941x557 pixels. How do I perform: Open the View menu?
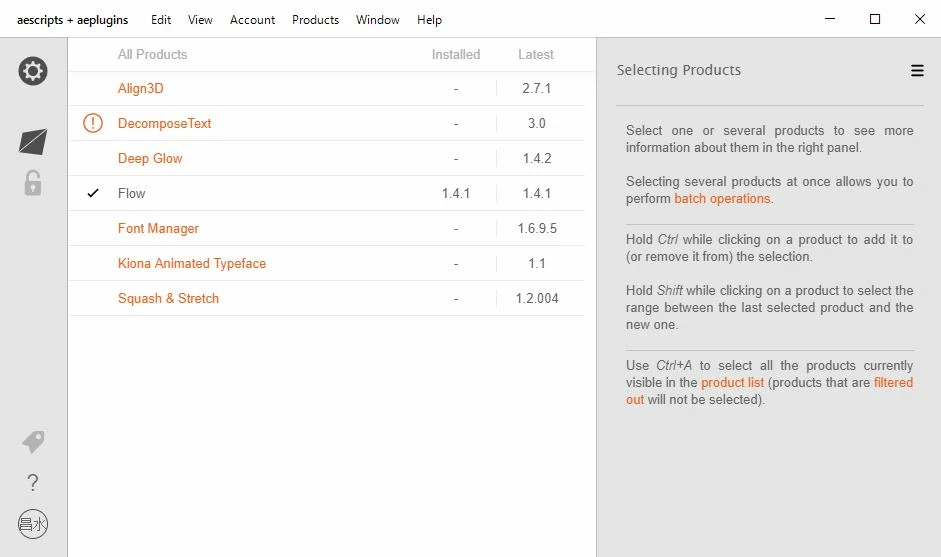[x=200, y=20]
